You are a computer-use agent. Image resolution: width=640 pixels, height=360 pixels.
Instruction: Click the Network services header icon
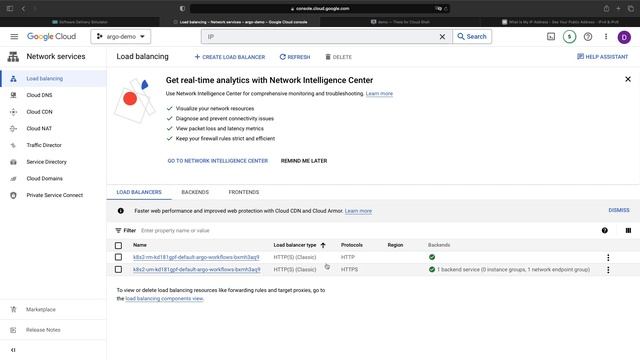pyautogui.click(x=13, y=57)
